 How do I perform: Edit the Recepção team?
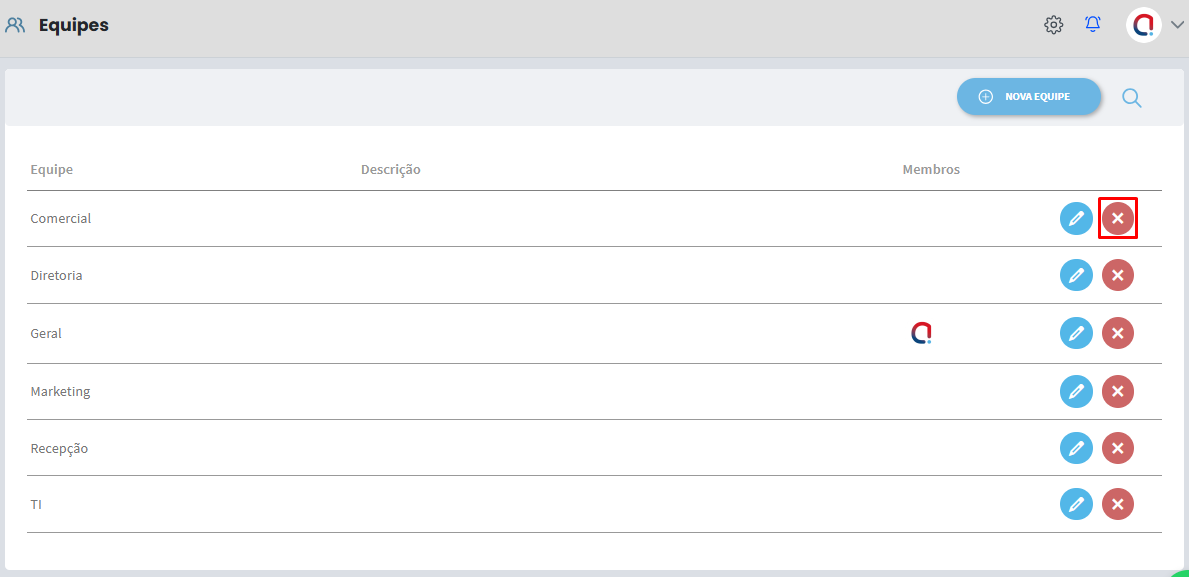pyautogui.click(x=1076, y=448)
